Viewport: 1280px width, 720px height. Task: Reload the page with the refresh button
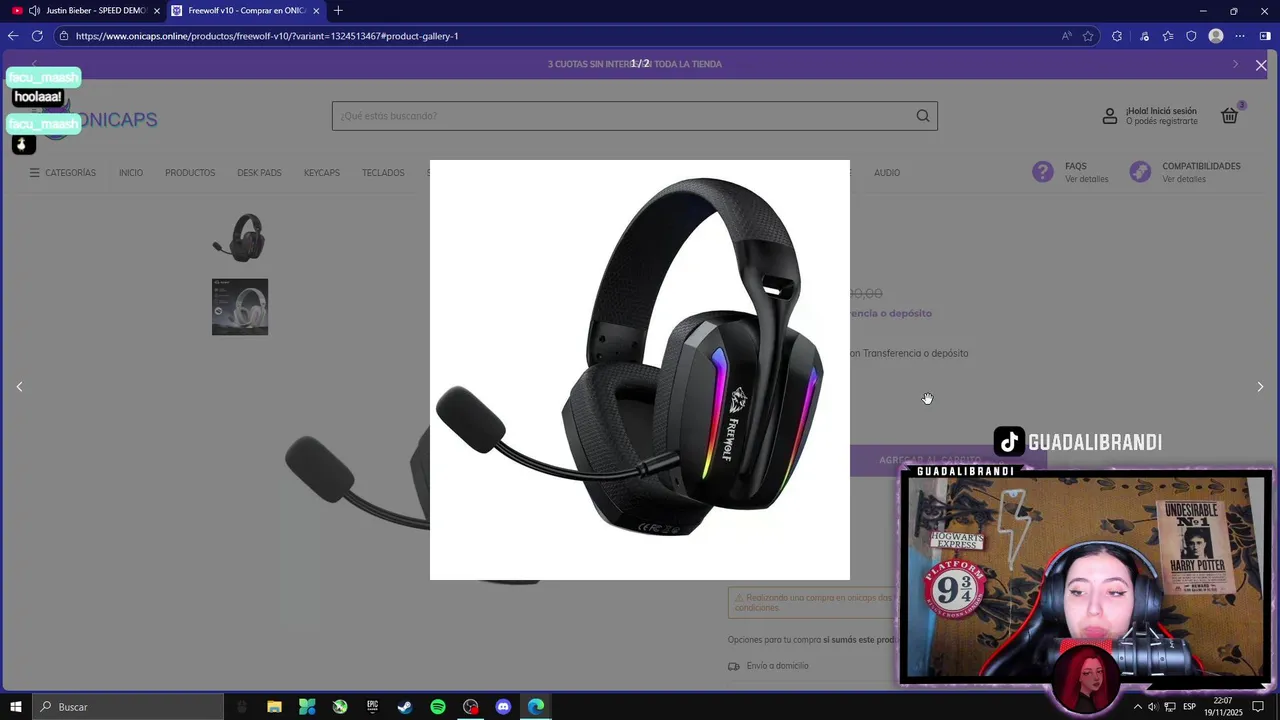[38, 36]
